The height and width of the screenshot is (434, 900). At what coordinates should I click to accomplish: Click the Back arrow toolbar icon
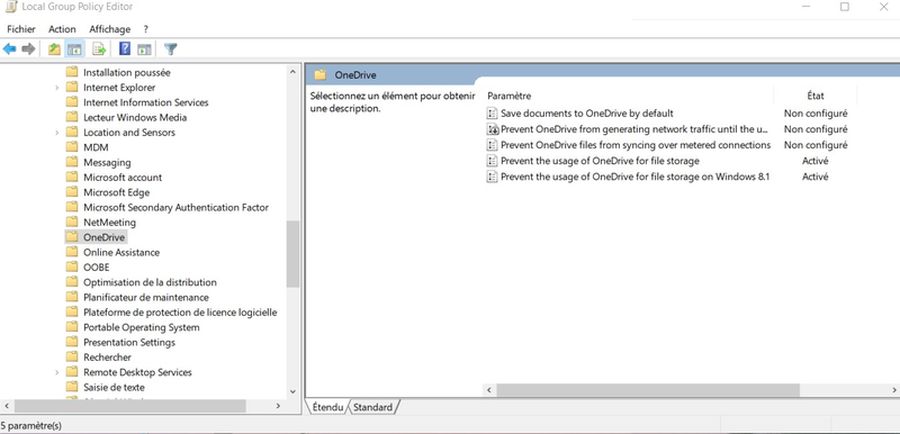[x=9, y=49]
